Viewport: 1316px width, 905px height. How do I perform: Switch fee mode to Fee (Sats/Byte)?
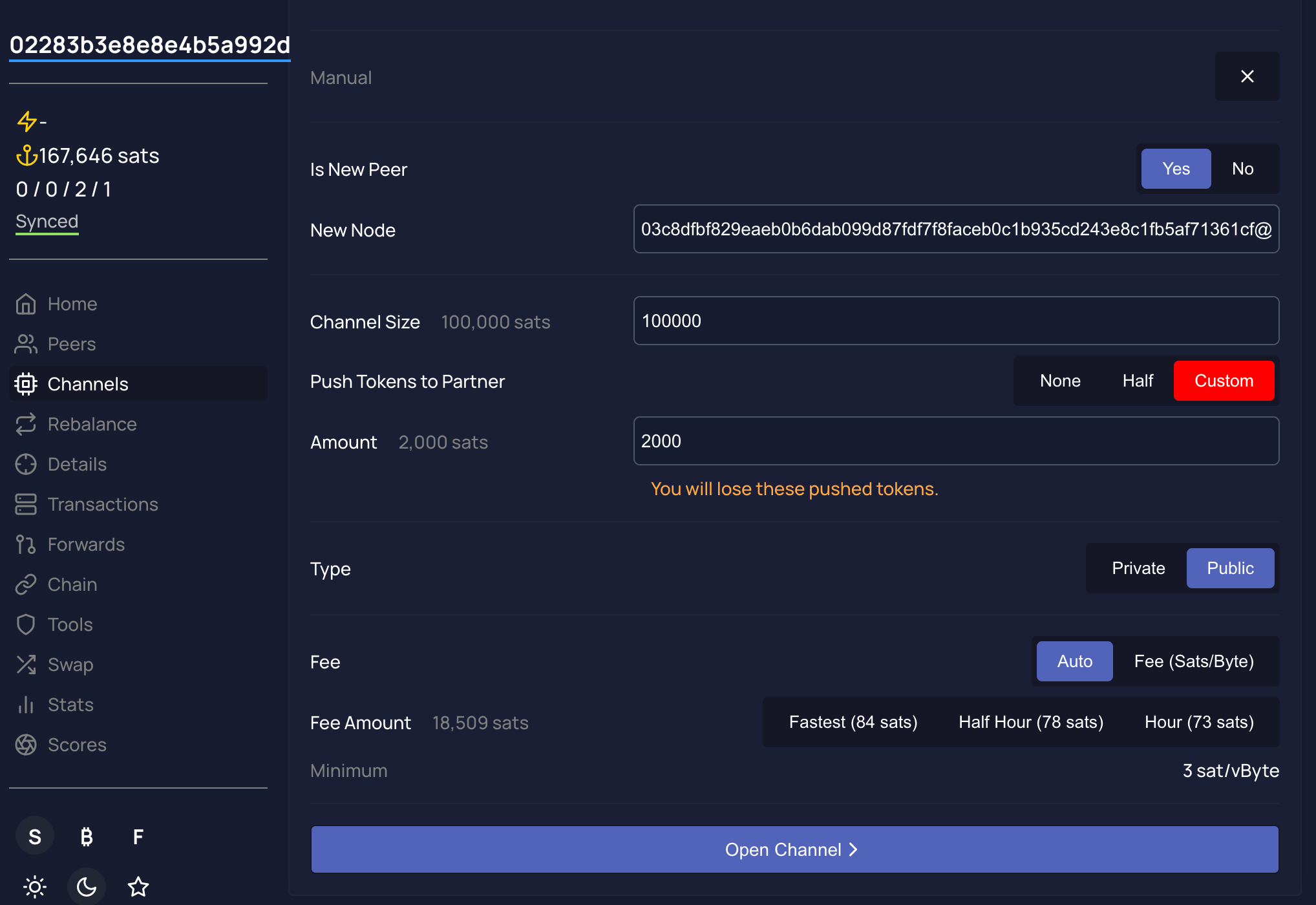click(1194, 661)
